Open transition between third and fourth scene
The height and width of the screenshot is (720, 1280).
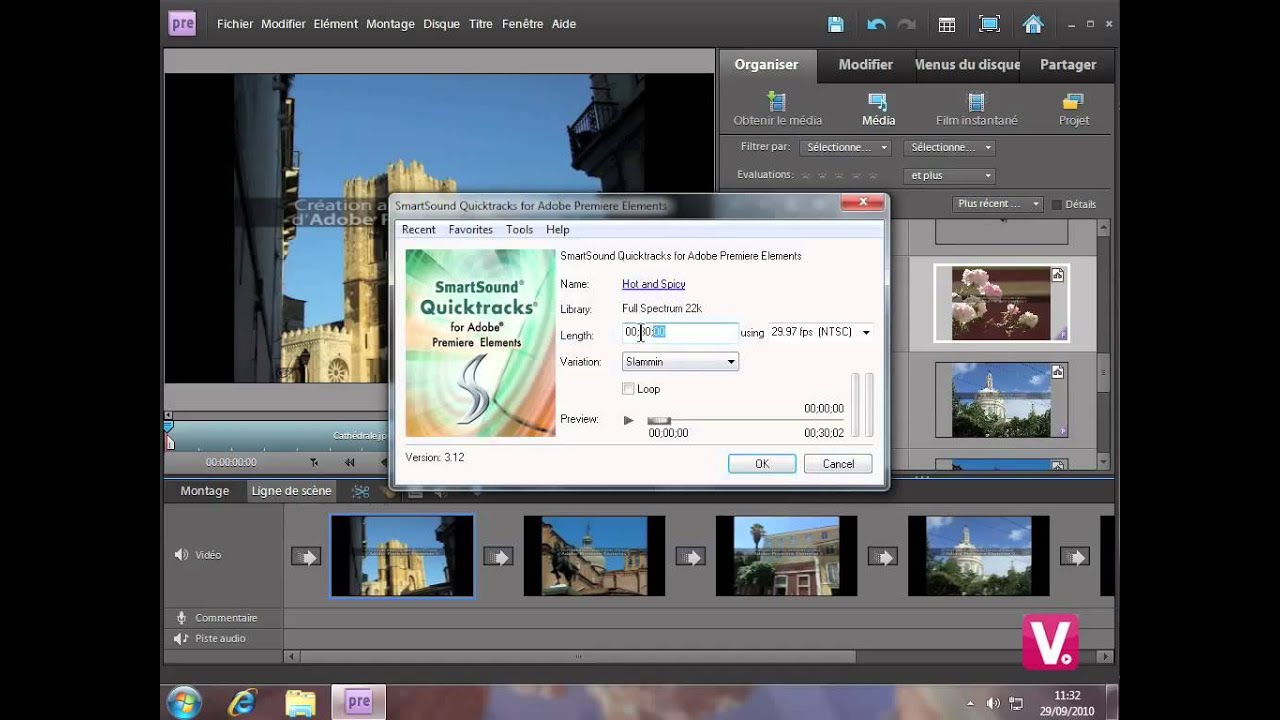coord(882,557)
